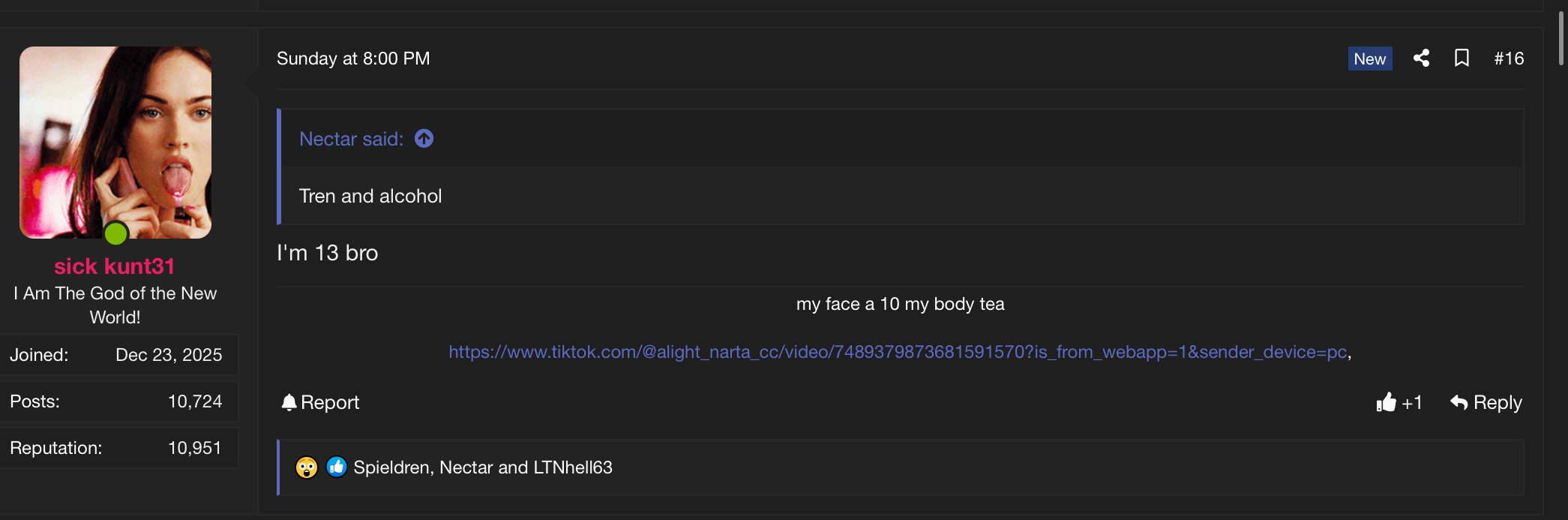The height and width of the screenshot is (520, 1568).
Task: Click the up-arrow icon beside Nectar said
Action: pyautogui.click(x=424, y=139)
